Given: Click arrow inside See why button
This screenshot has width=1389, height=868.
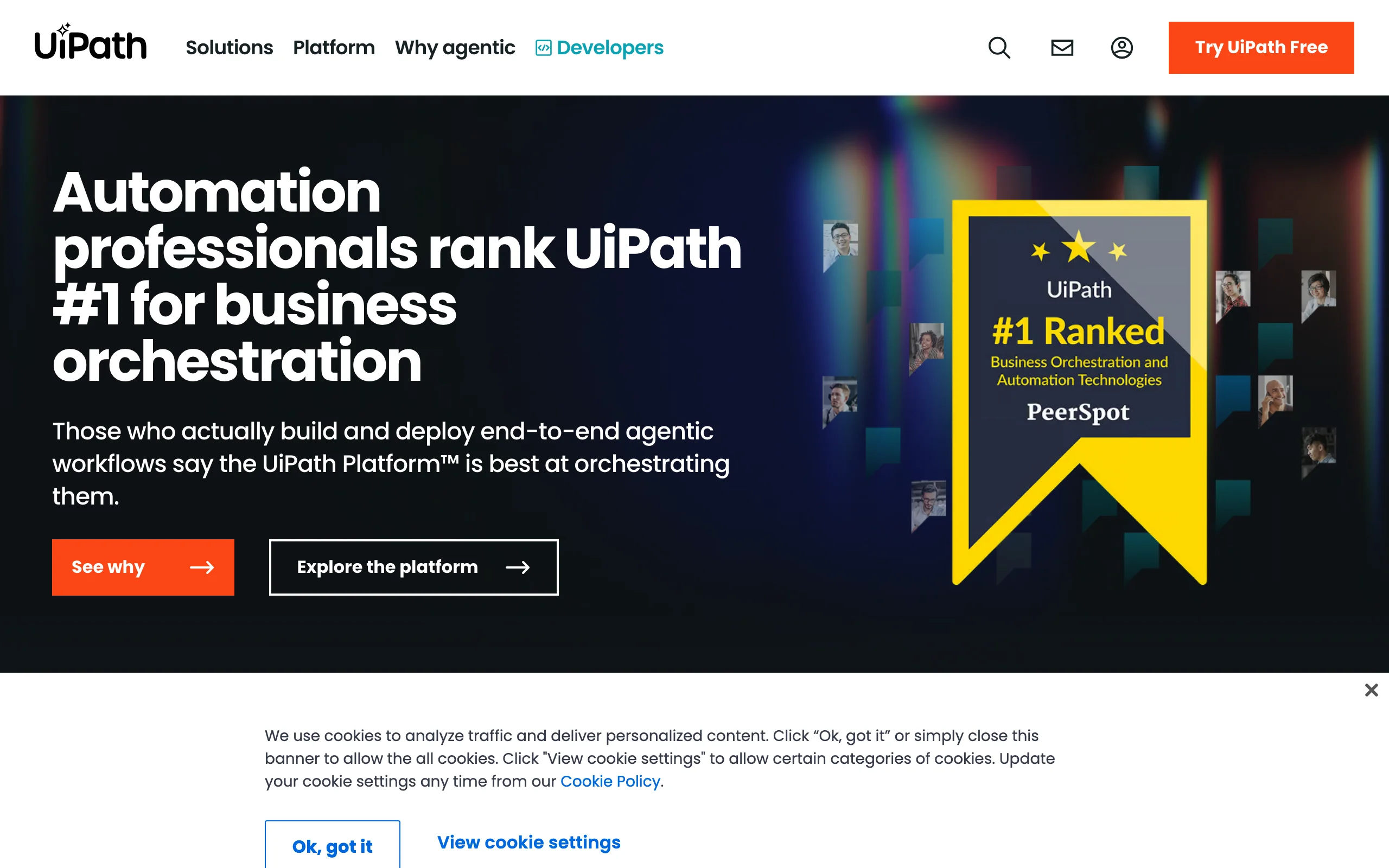Looking at the screenshot, I should point(202,567).
